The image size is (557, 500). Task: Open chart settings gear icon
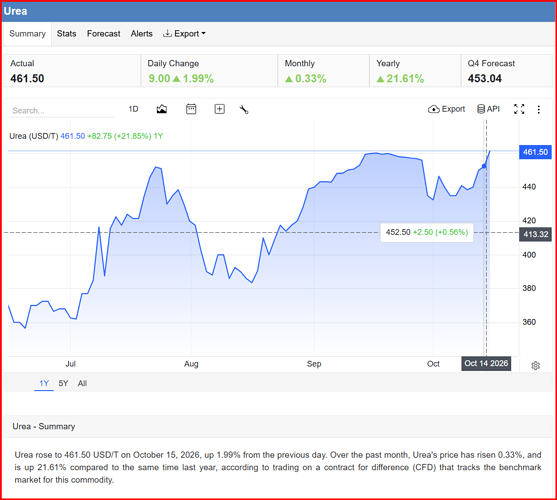point(535,365)
